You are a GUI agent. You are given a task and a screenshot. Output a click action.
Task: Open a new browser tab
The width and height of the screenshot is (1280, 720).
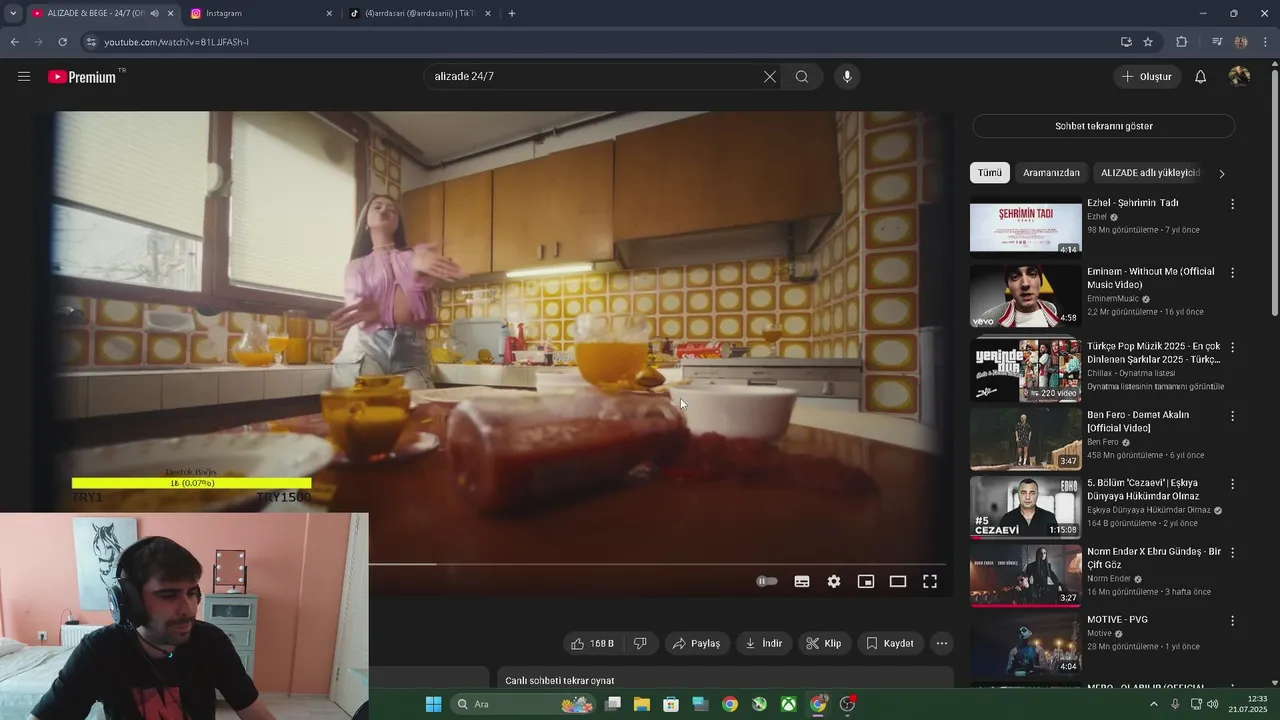[x=512, y=13]
